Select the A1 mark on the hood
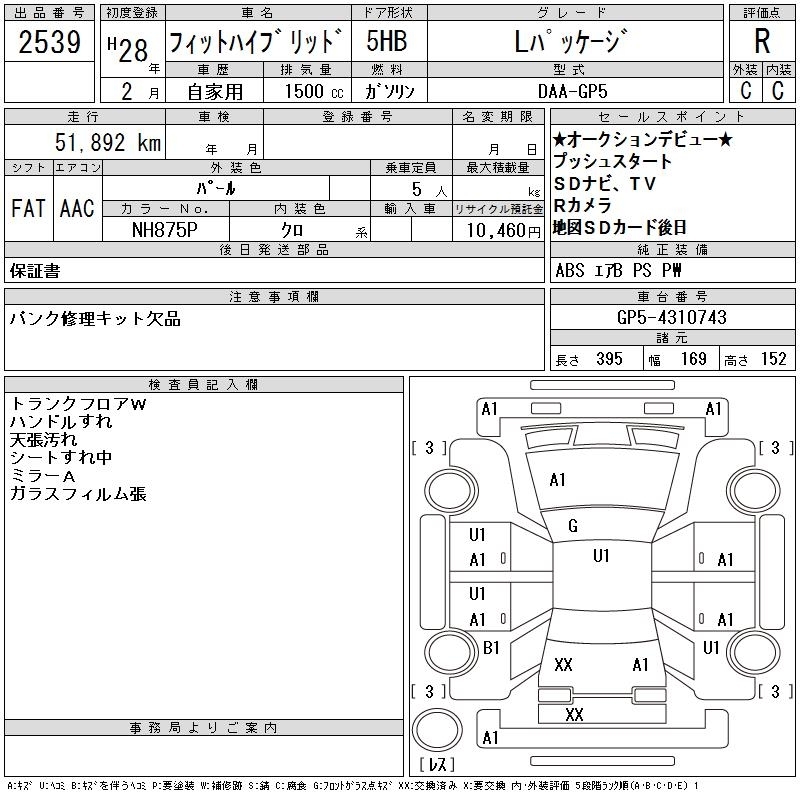The width and height of the screenshot is (800, 800). [557, 480]
